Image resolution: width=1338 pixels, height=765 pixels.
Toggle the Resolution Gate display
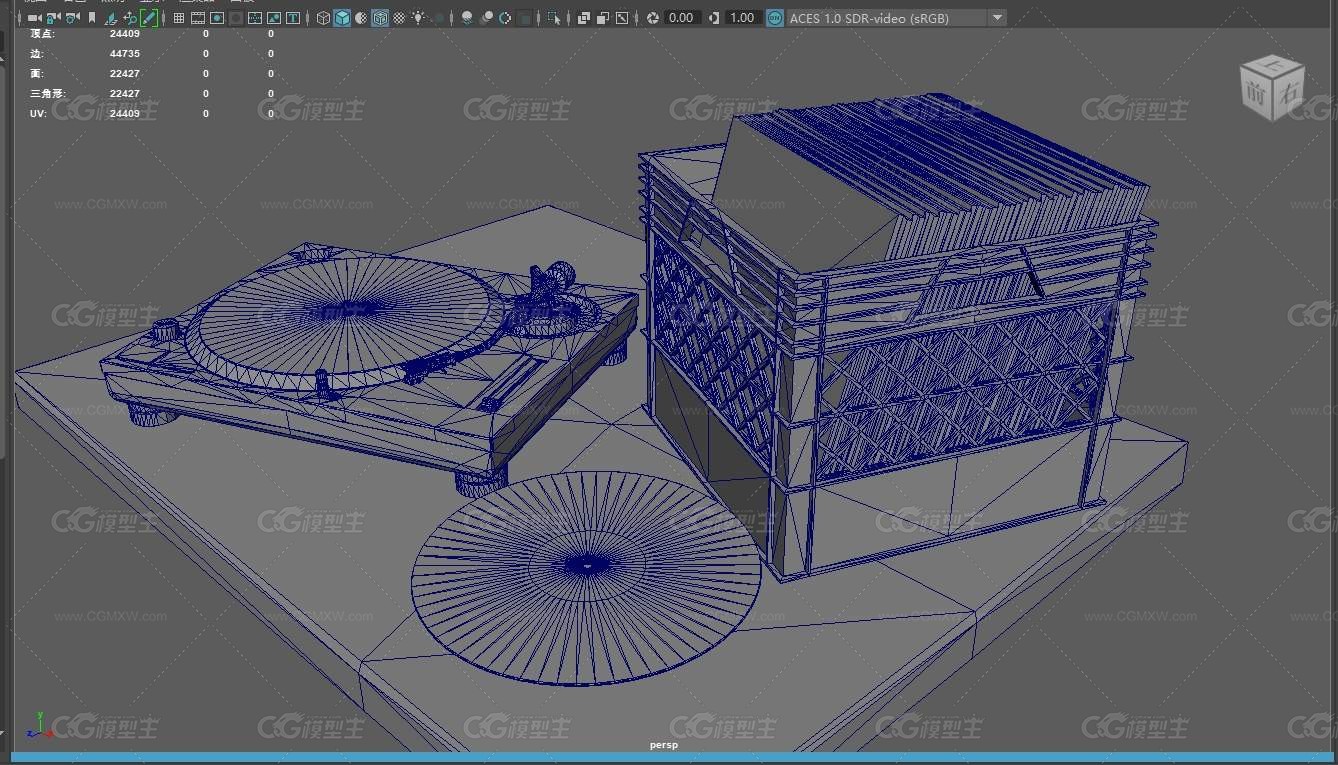click(217, 18)
